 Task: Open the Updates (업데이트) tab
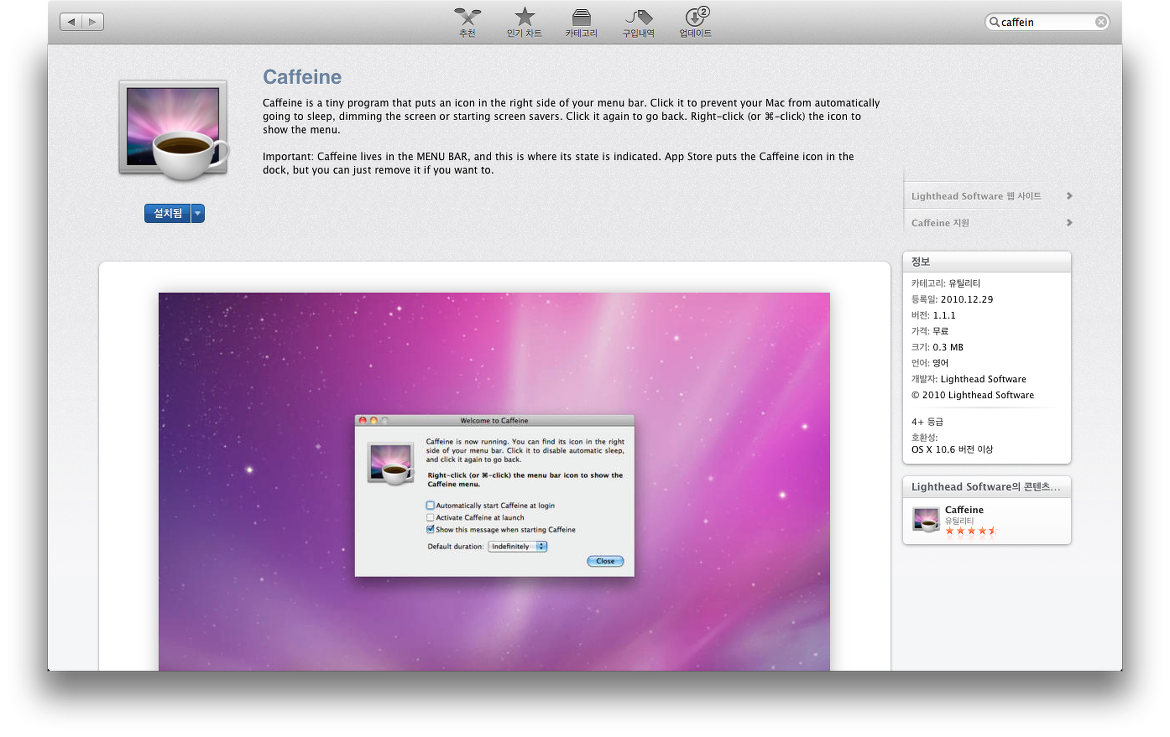[x=695, y=22]
